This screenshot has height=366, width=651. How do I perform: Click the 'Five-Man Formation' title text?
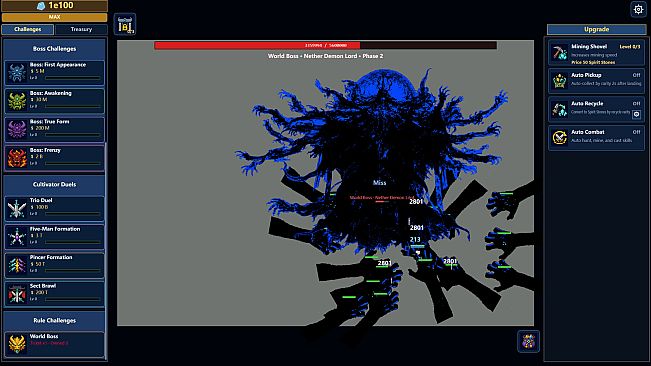(x=55, y=229)
